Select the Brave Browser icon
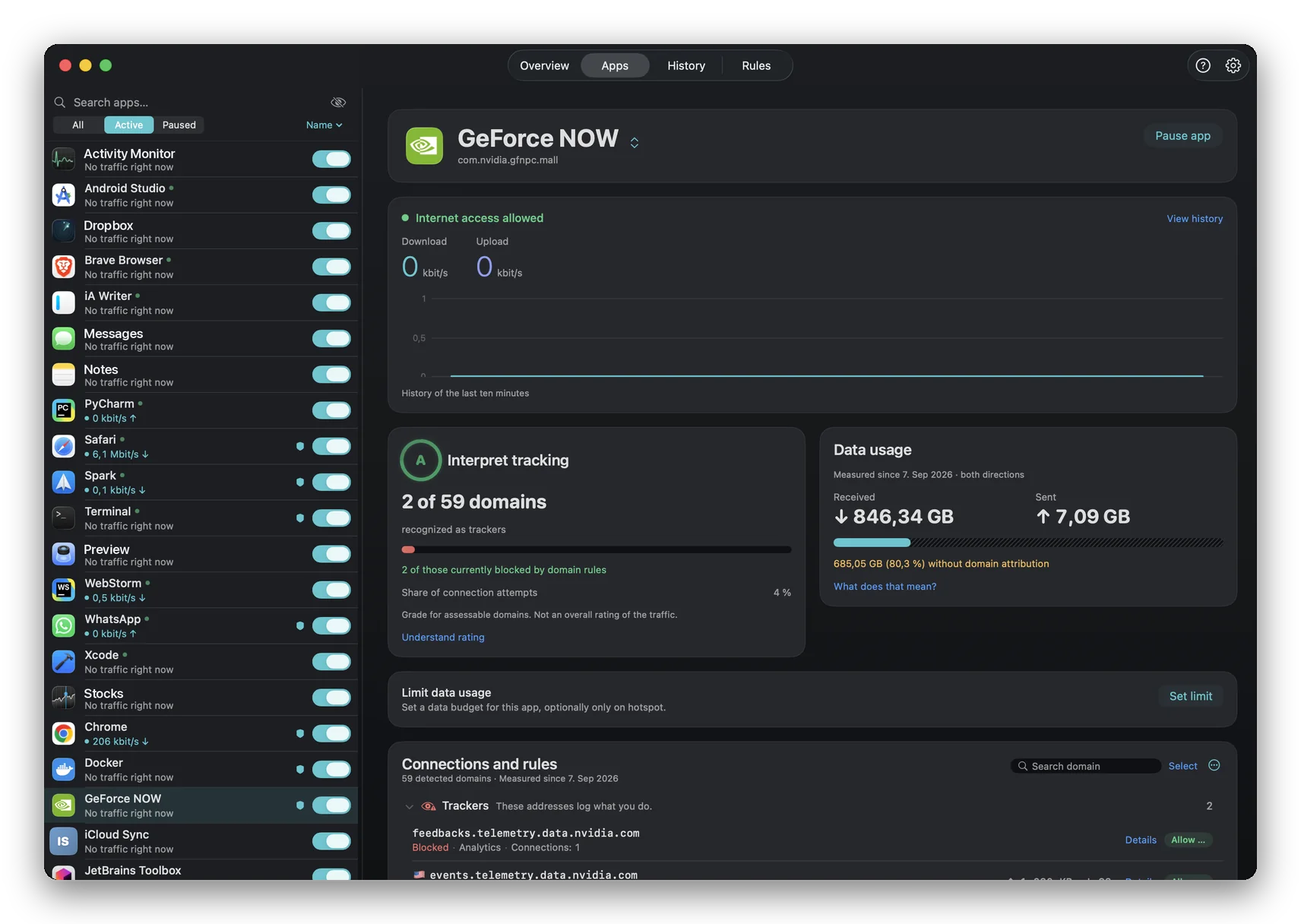 click(64, 267)
